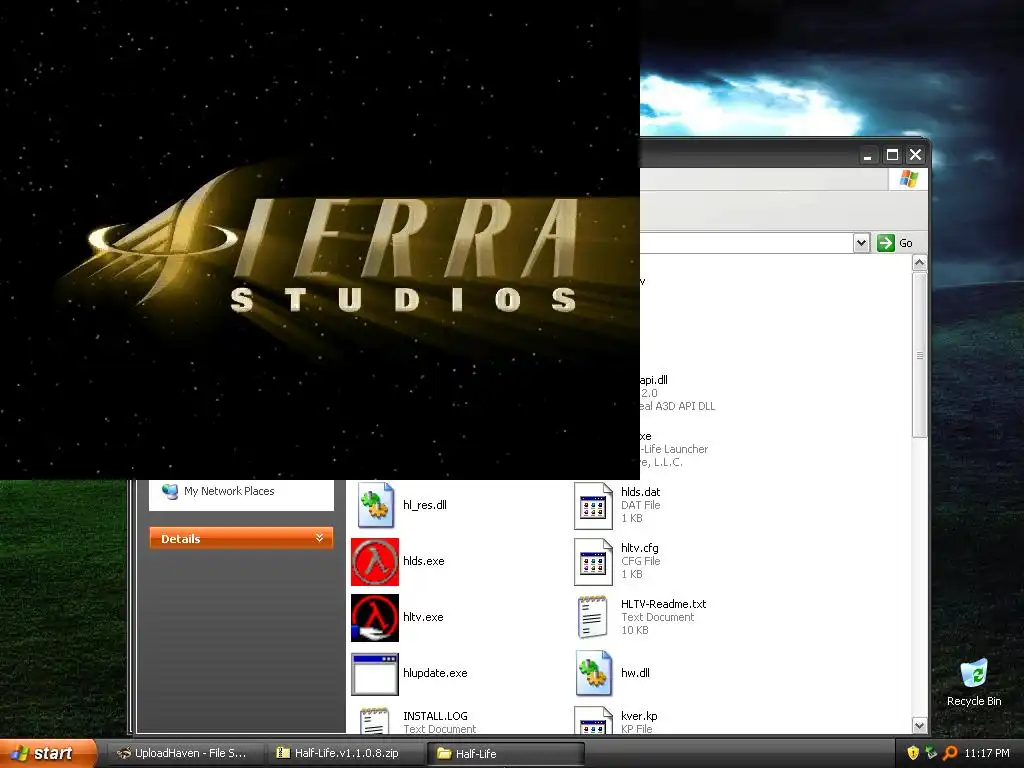Select the hlds.dat file icon
Image resolution: width=1024 pixels, height=768 pixels.
click(593, 505)
